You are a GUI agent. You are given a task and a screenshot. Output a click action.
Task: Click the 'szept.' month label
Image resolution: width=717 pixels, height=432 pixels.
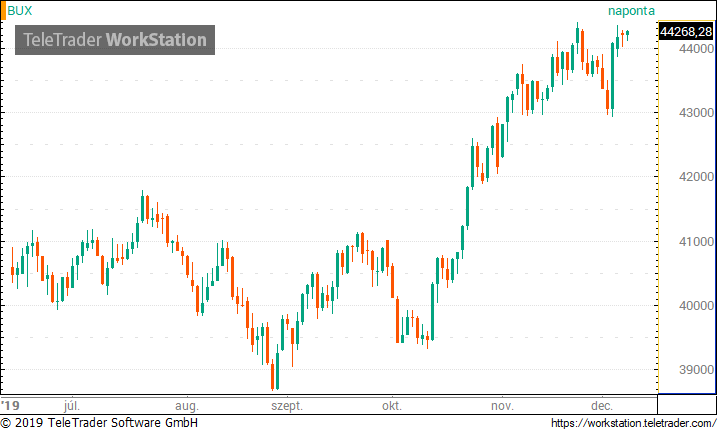287,406
